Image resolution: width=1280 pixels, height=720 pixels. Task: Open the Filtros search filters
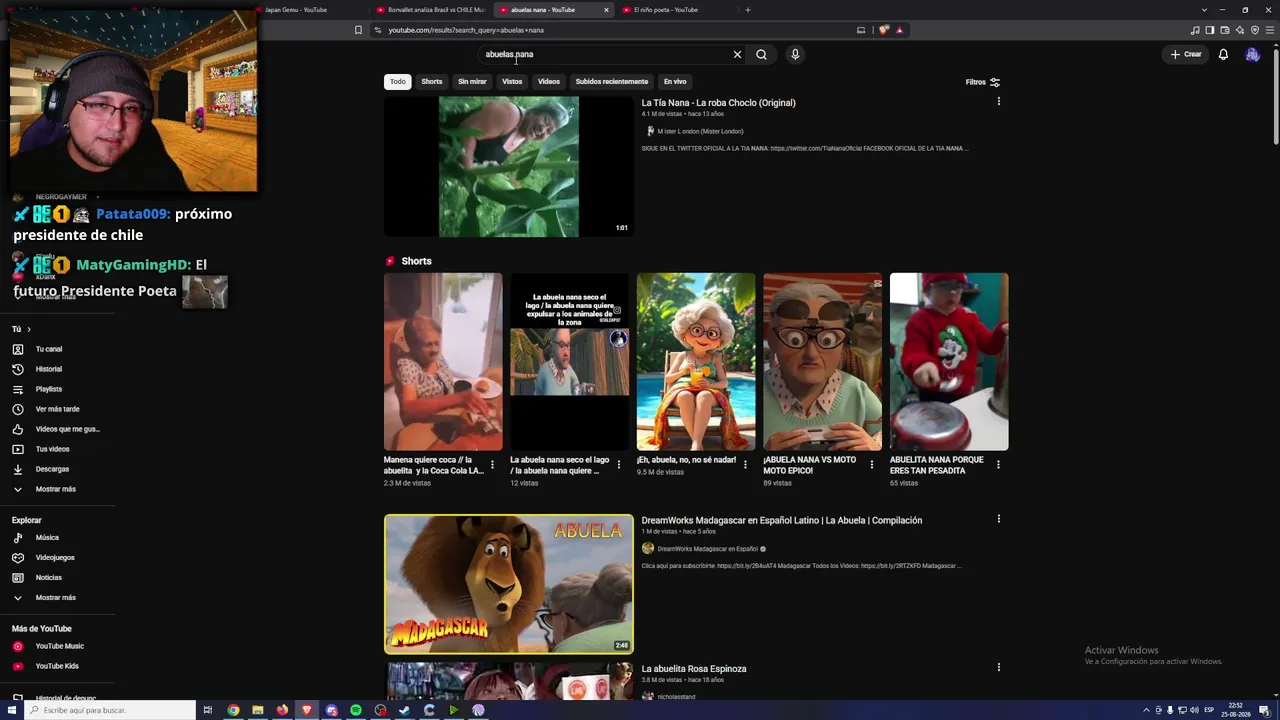983,82
